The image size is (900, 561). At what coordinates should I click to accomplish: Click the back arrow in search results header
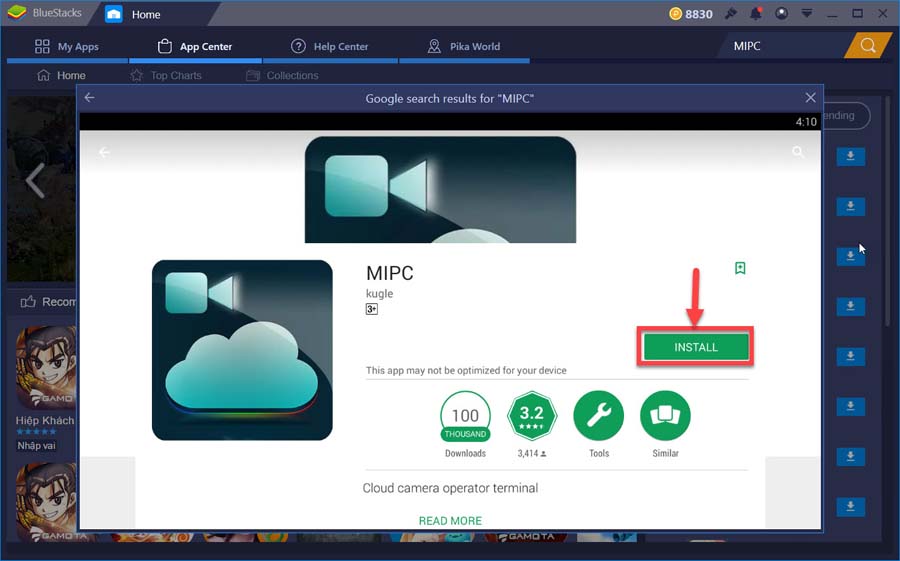pyautogui.click(x=90, y=98)
